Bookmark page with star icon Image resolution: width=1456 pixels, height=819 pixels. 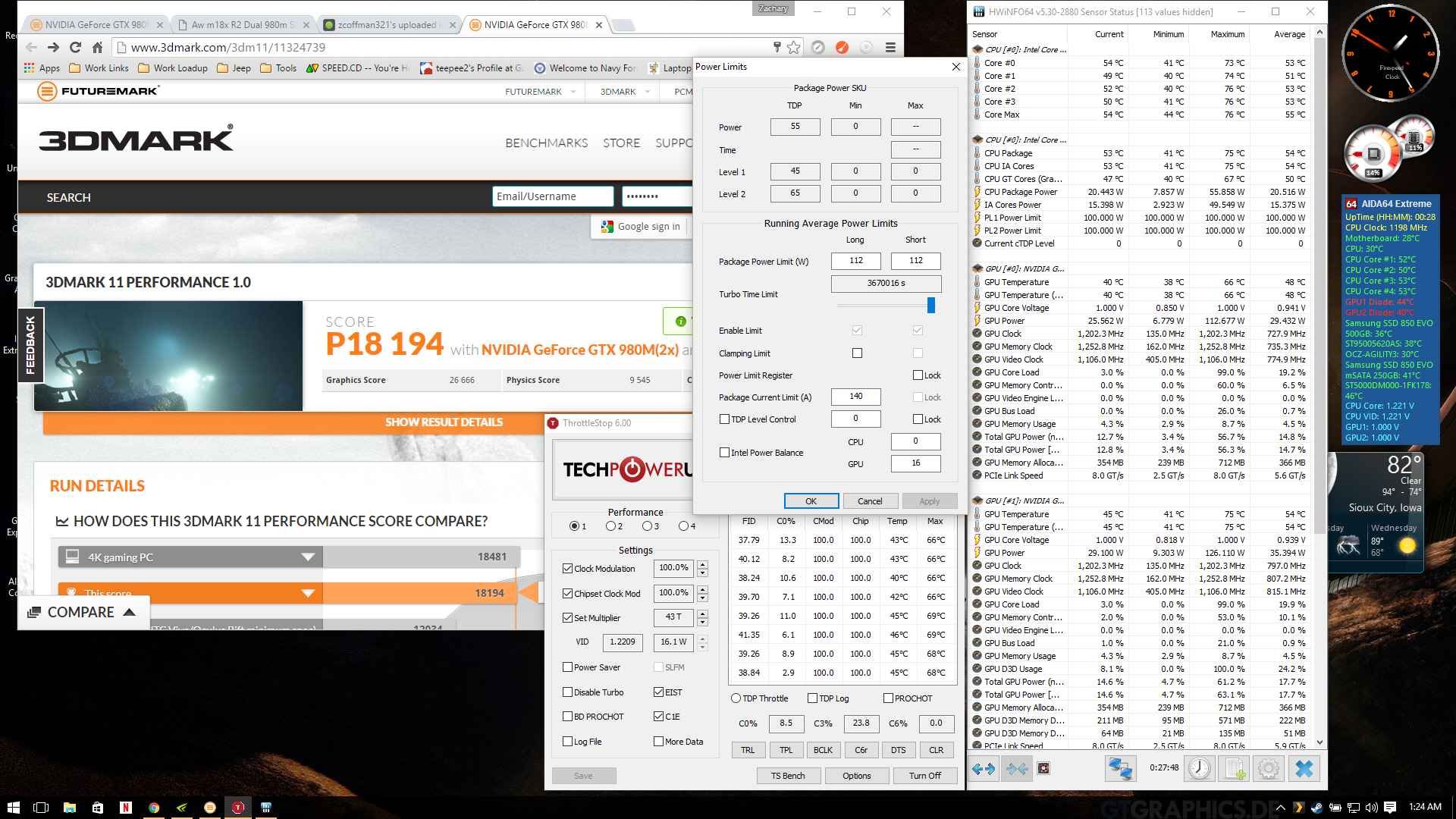click(793, 47)
